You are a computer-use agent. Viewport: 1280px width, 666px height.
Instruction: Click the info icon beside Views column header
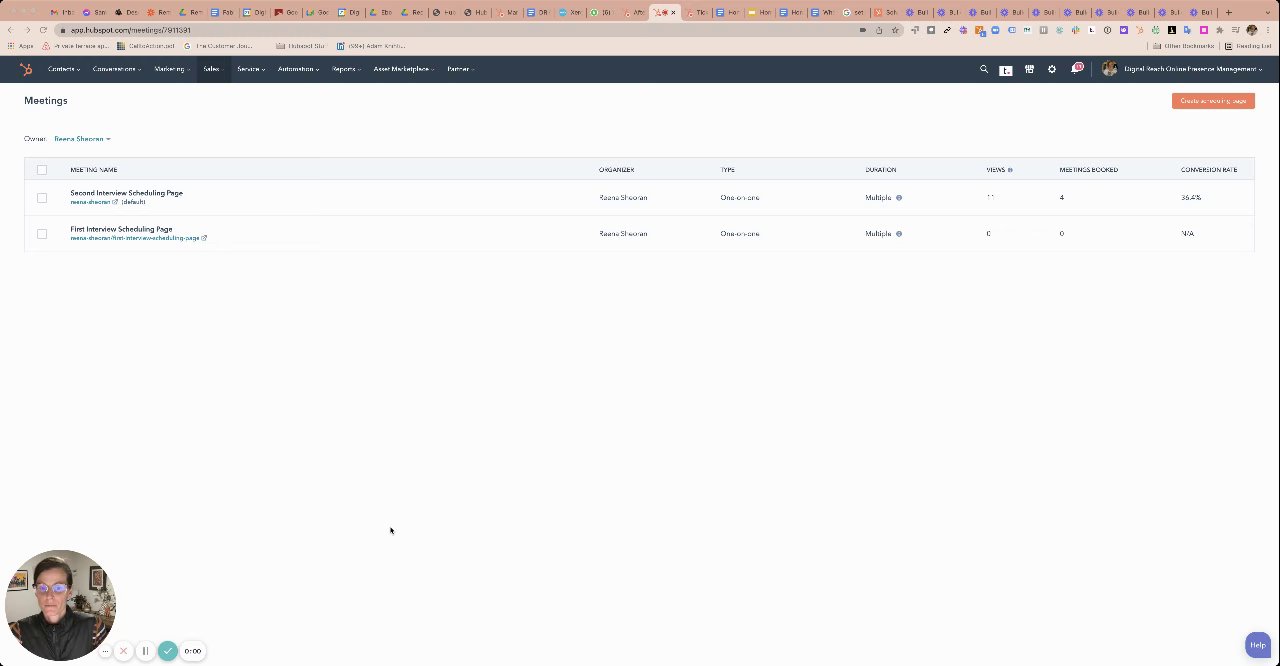[x=1010, y=170]
